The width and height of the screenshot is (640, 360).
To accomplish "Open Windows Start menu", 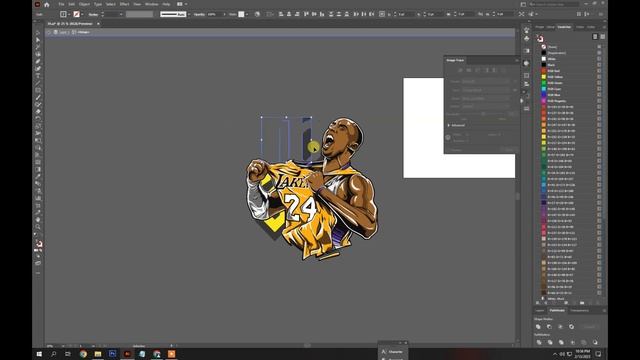I will tap(39, 354).
